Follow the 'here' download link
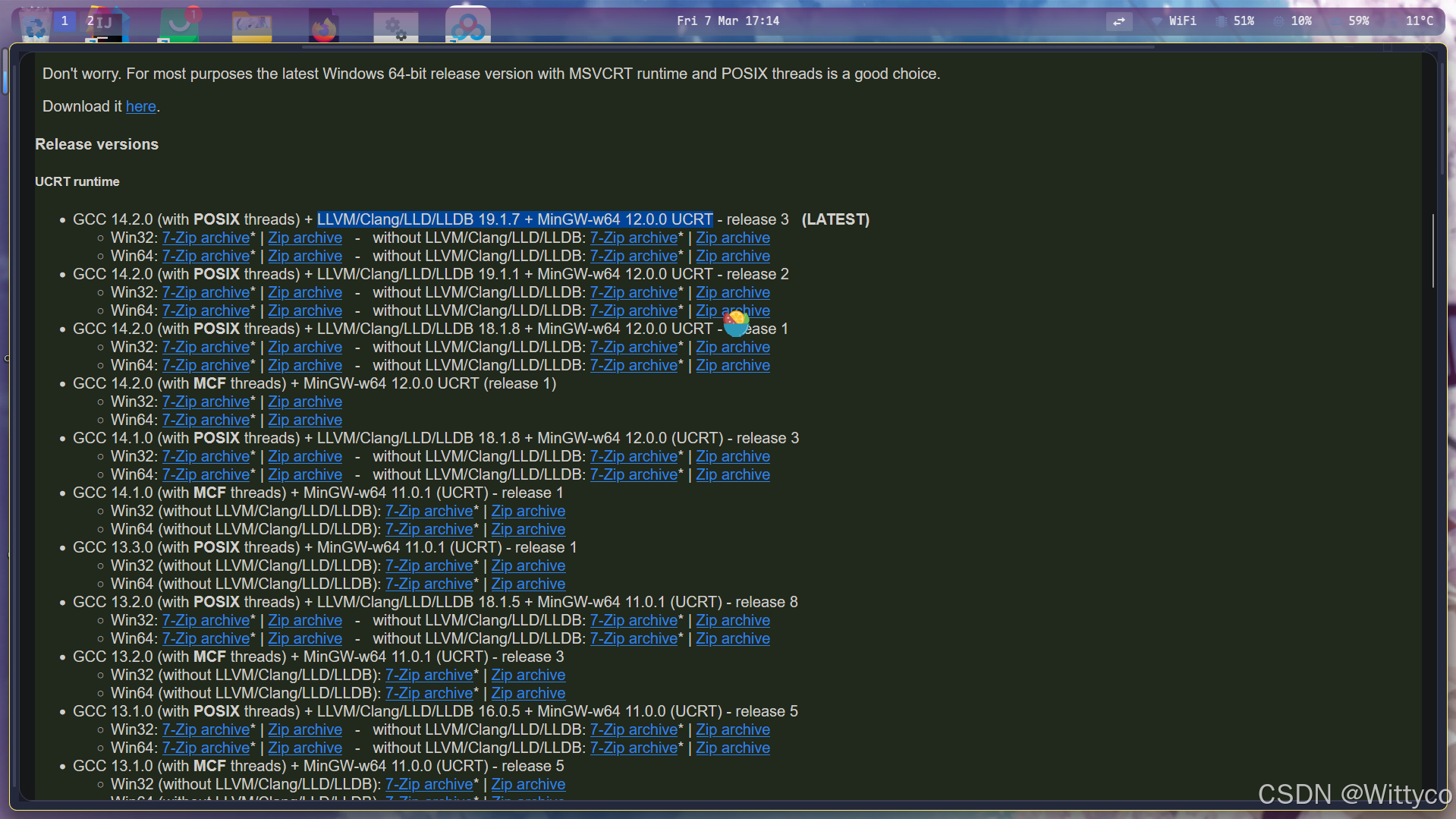Image resolution: width=1456 pixels, height=819 pixels. coord(141,106)
